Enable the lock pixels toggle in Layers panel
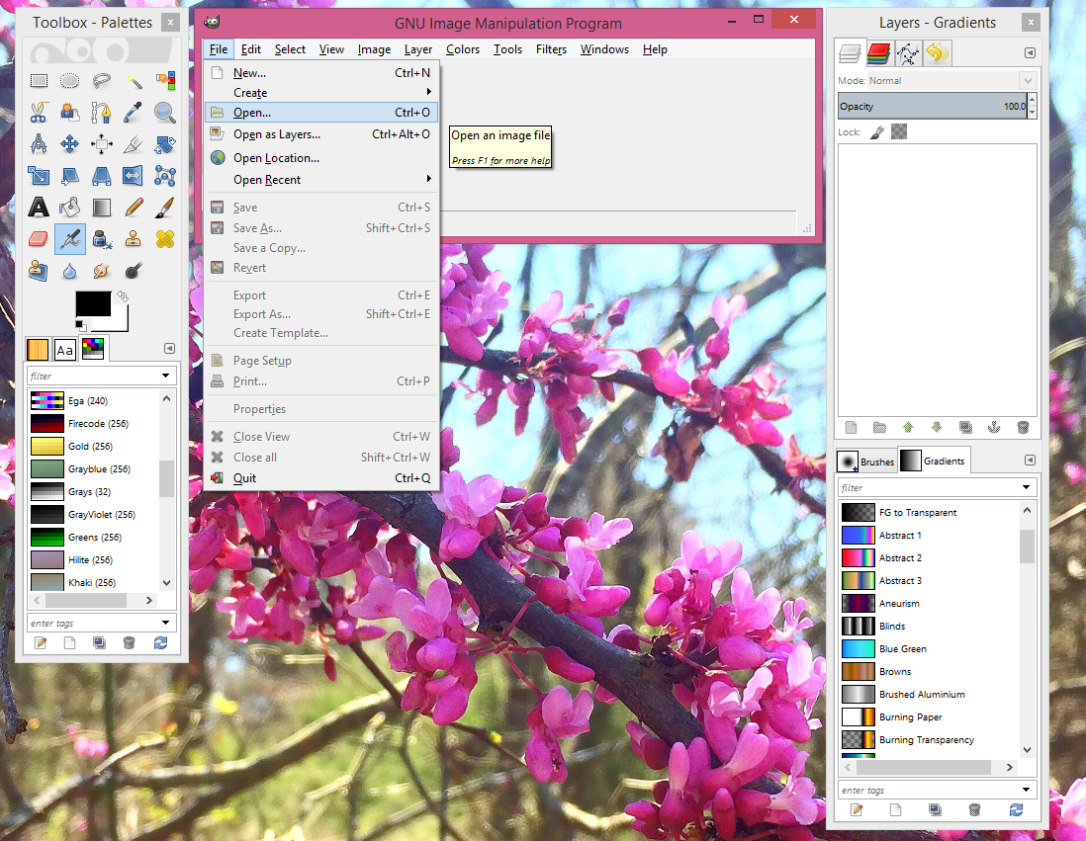The width and height of the screenshot is (1086, 841). click(875, 131)
